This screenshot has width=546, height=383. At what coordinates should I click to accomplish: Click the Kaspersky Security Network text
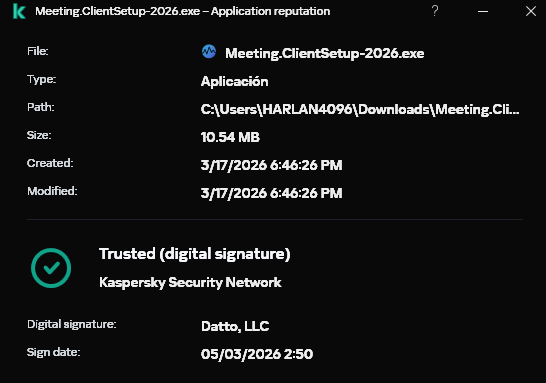(190, 282)
